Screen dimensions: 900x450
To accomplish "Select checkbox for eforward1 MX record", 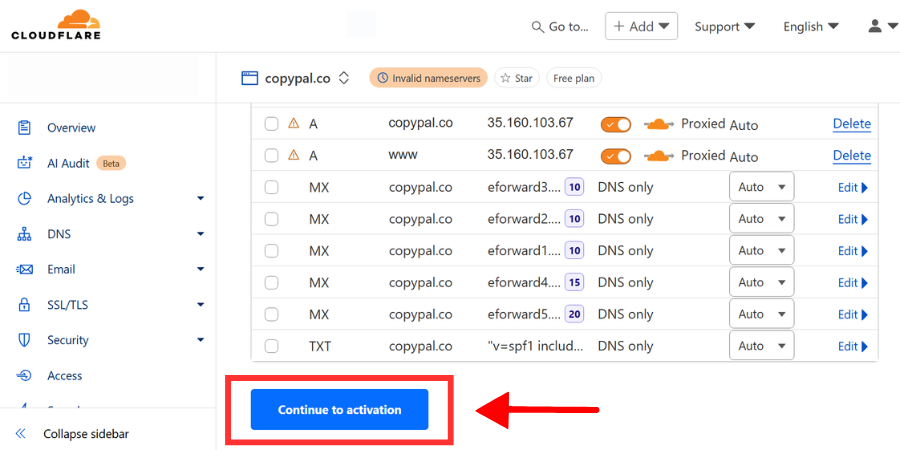I will (271, 251).
